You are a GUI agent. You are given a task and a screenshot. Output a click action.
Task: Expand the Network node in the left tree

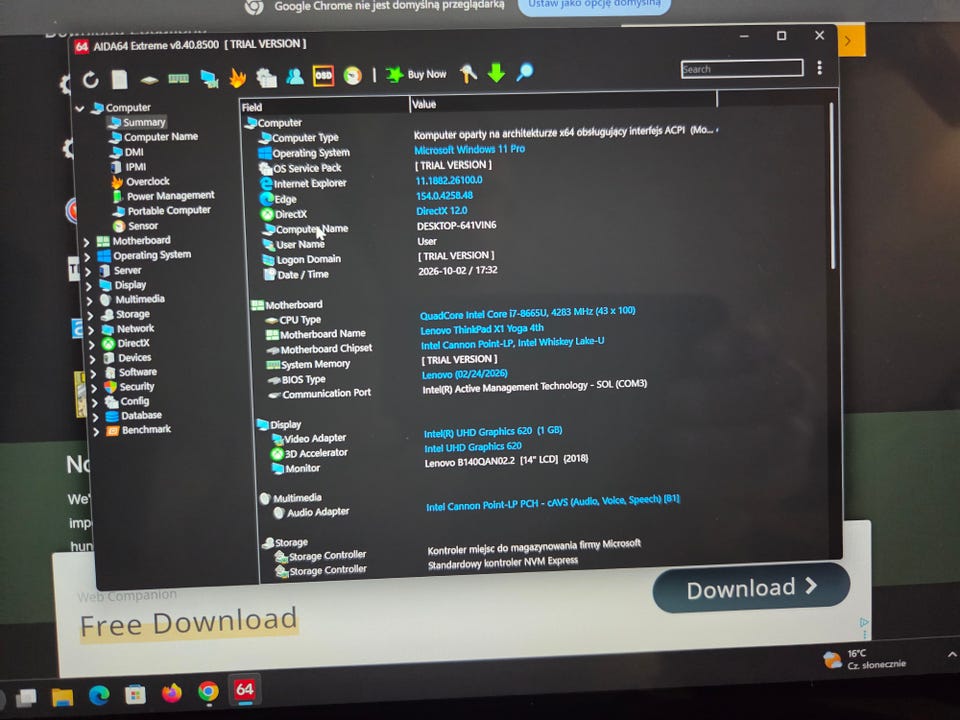tap(91, 330)
